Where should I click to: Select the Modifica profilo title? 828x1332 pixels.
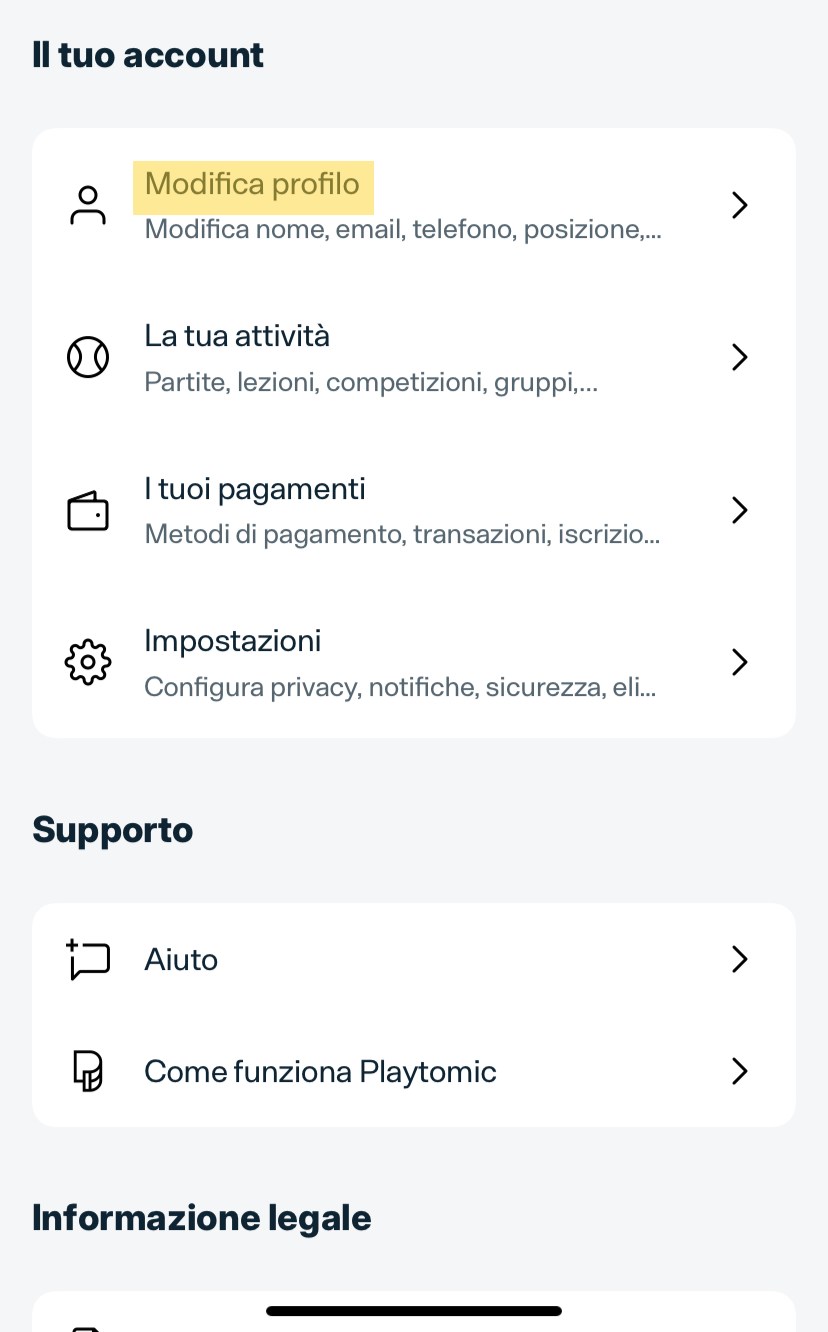tap(252, 185)
